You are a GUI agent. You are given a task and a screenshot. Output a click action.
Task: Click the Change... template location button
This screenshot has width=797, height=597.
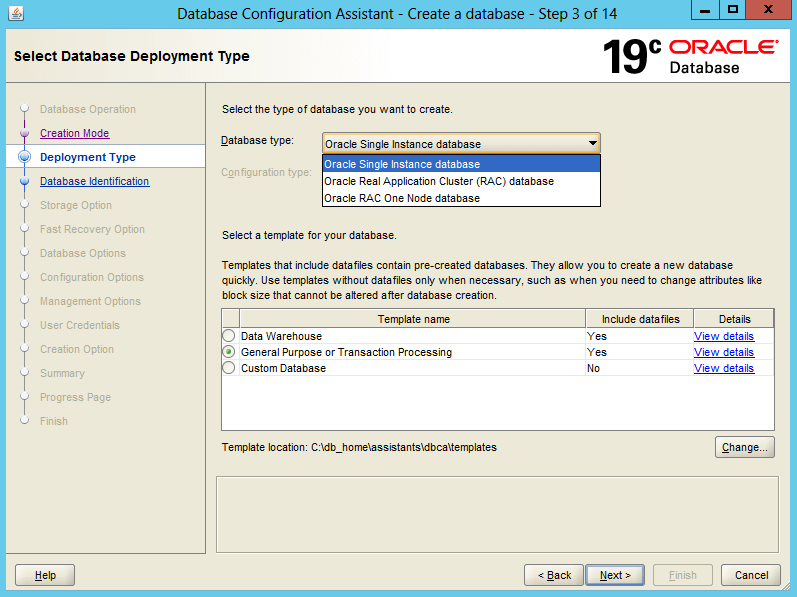745,447
